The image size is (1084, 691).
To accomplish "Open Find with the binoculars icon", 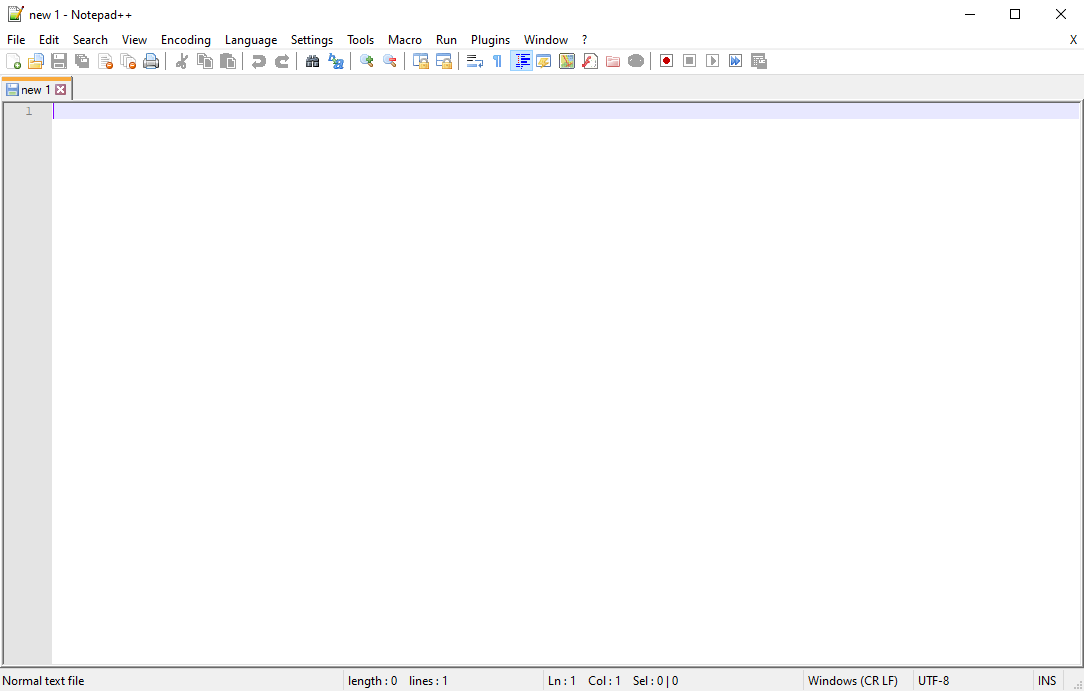I will coord(312,61).
